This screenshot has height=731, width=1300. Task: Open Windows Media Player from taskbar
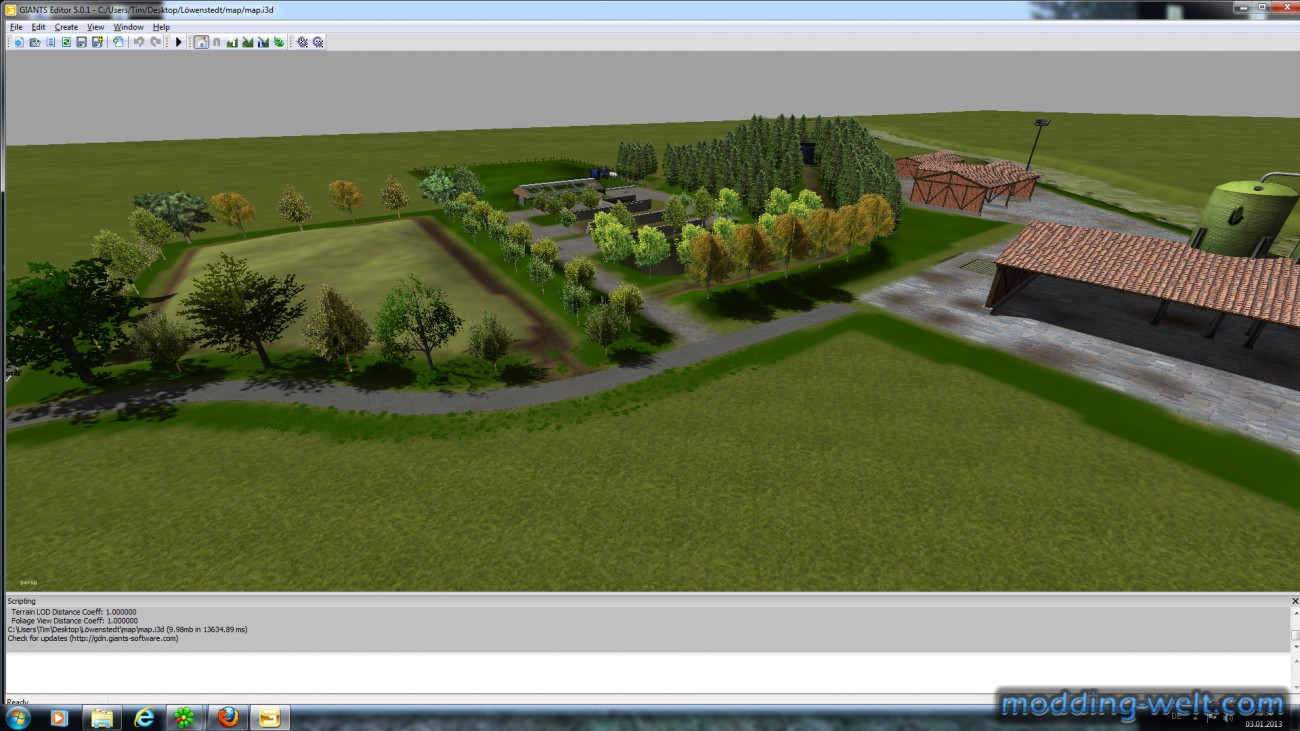click(x=58, y=717)
